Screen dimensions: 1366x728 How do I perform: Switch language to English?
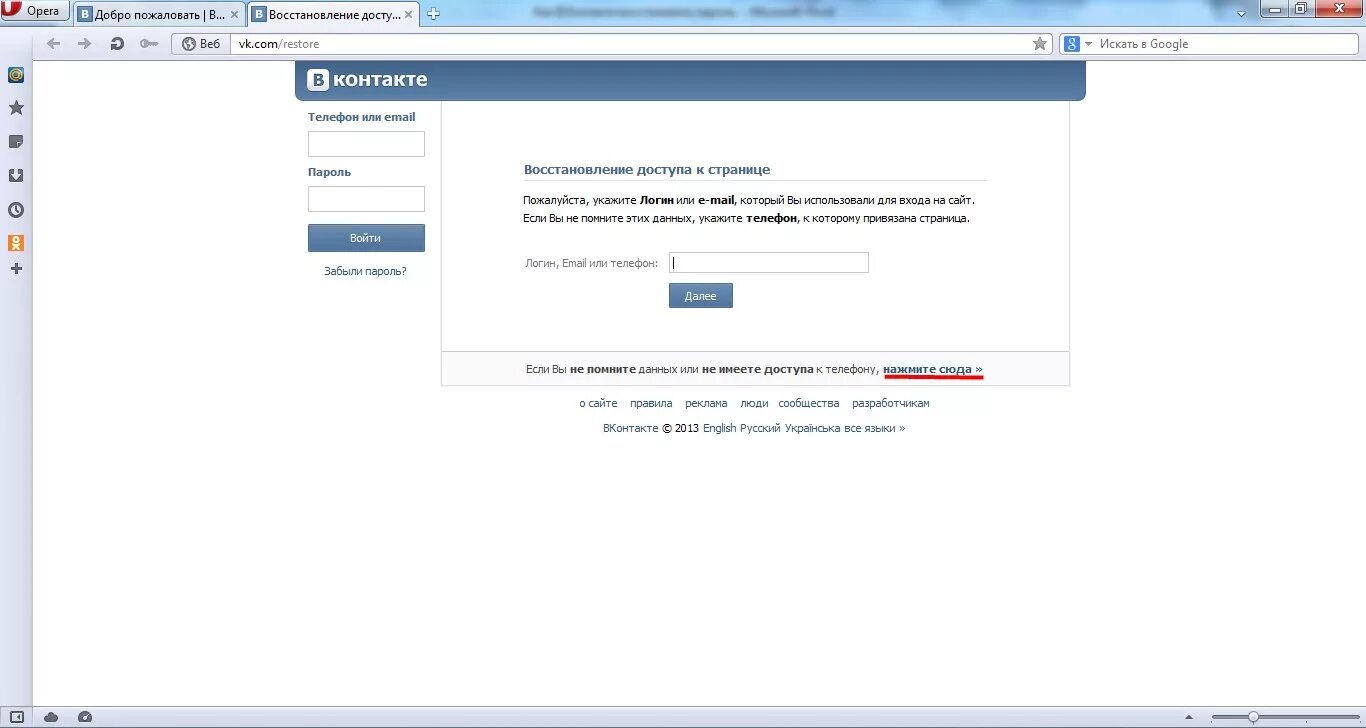coord(719,428)
